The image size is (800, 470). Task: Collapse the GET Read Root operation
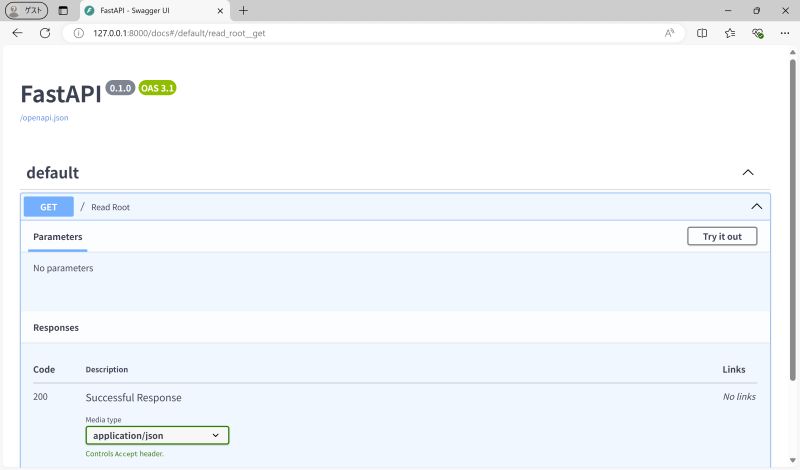tap(757, 207)
